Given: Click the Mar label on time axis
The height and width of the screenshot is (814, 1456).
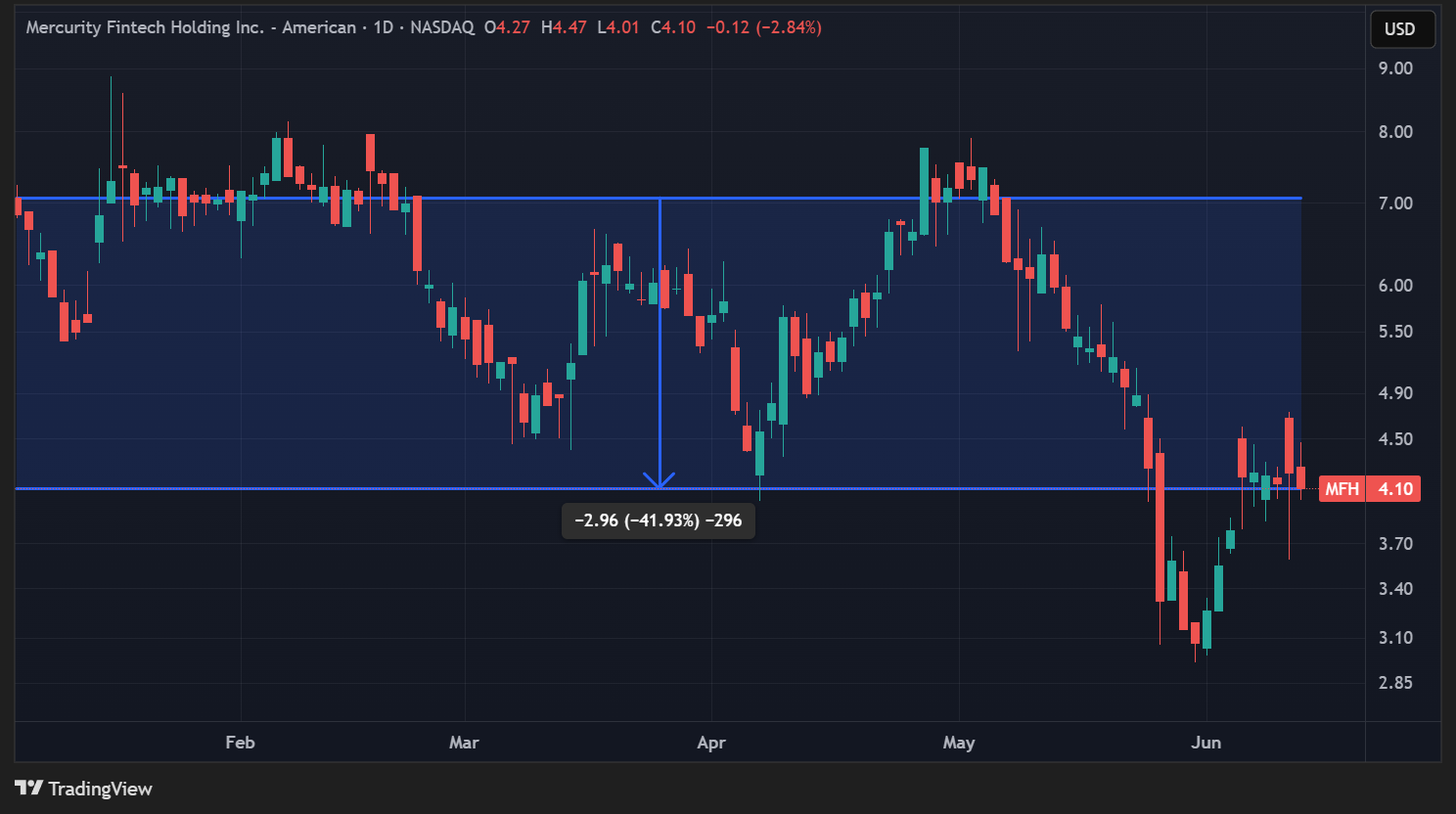Looking at the screenshot, I should coord(464,743).
